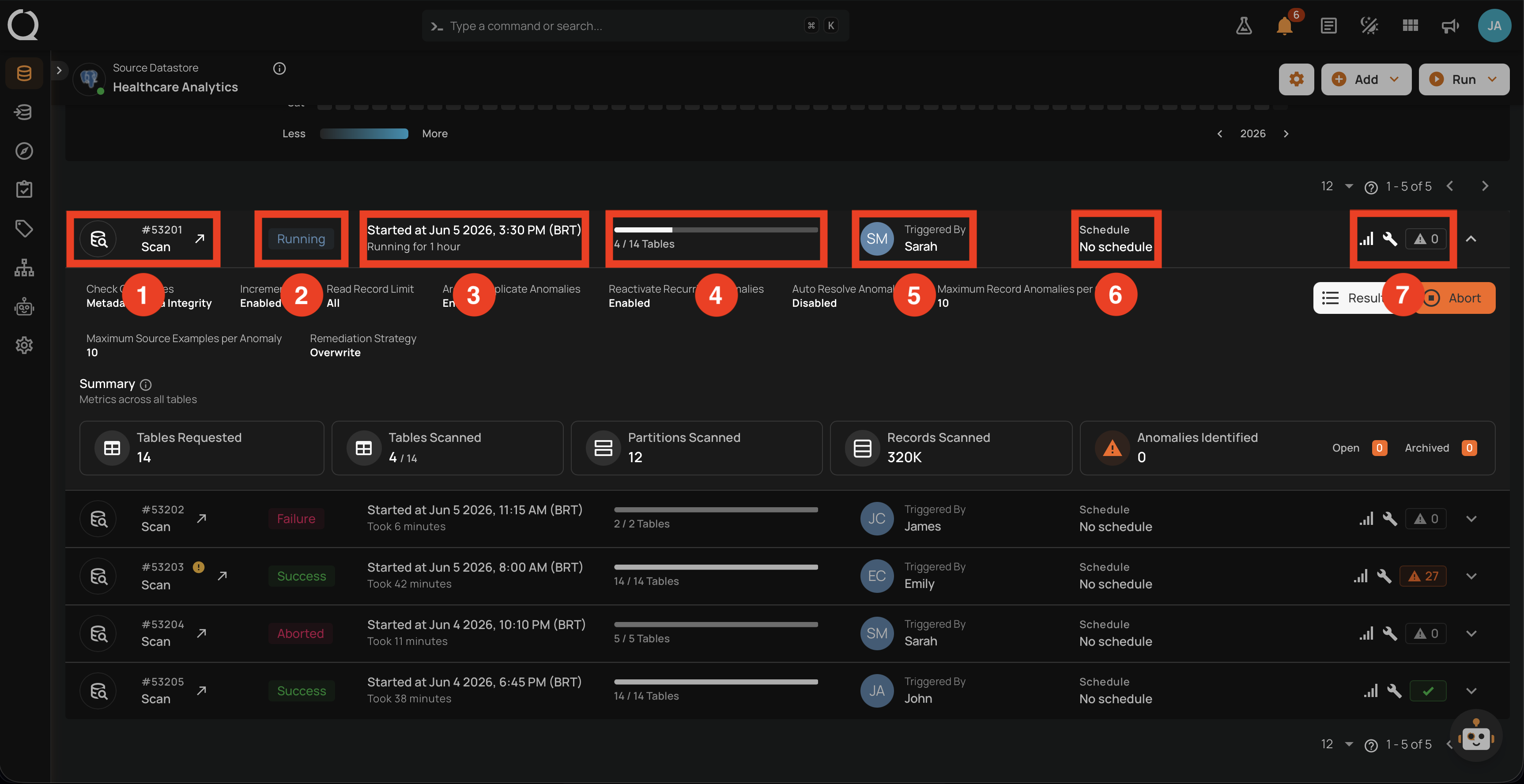Click the wrench icon on the #53202 row

[1390, 519]
